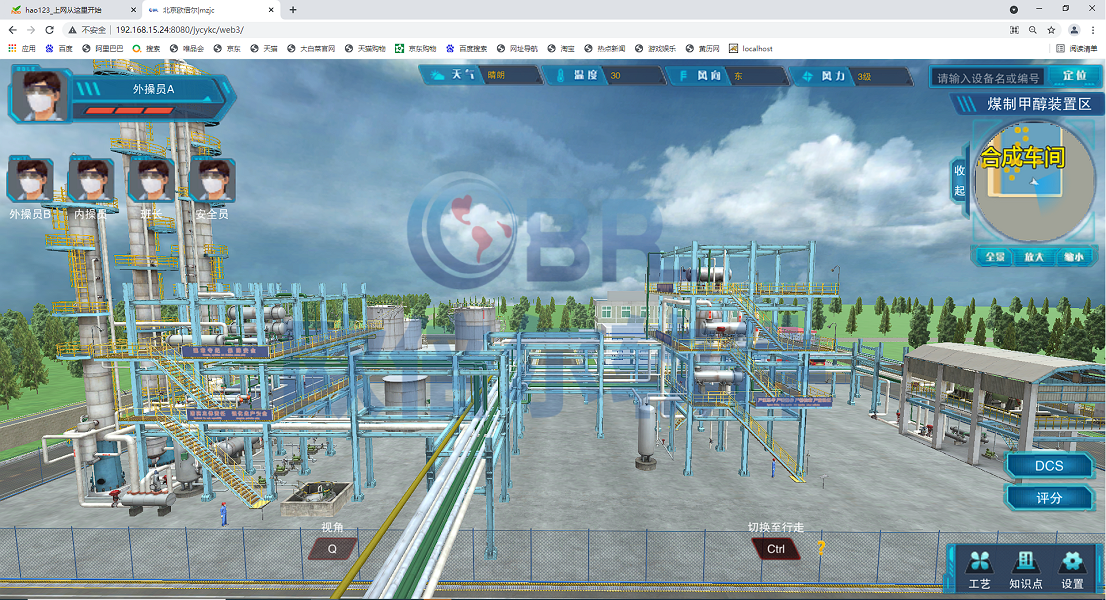
Task: Click the Chrome media control dropdown icon
Action: click(x=1014, y=10)
